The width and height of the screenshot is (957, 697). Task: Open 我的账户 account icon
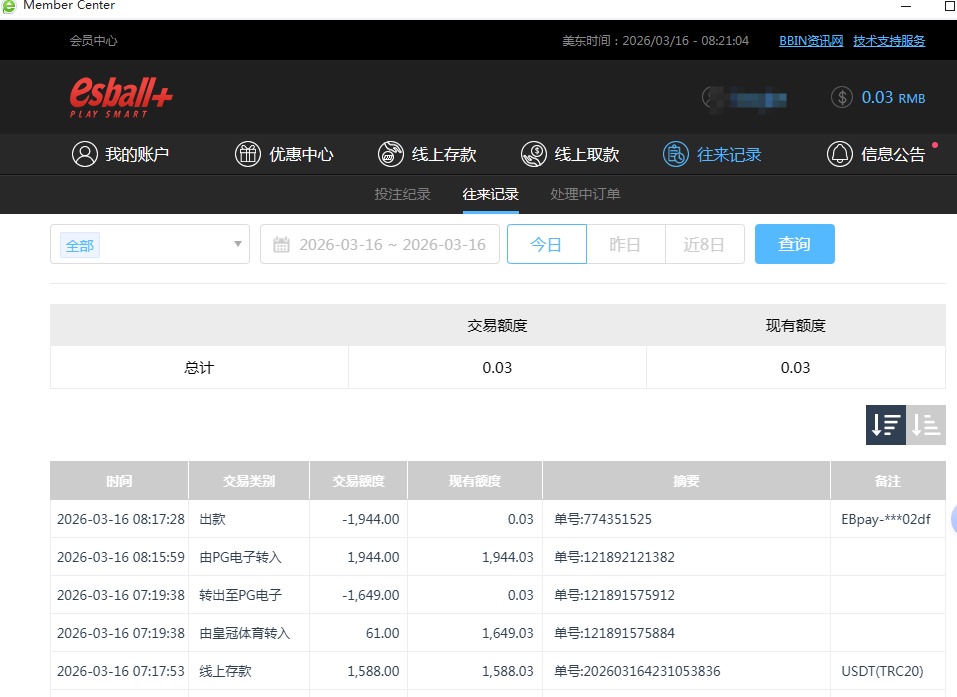[84, 154]
